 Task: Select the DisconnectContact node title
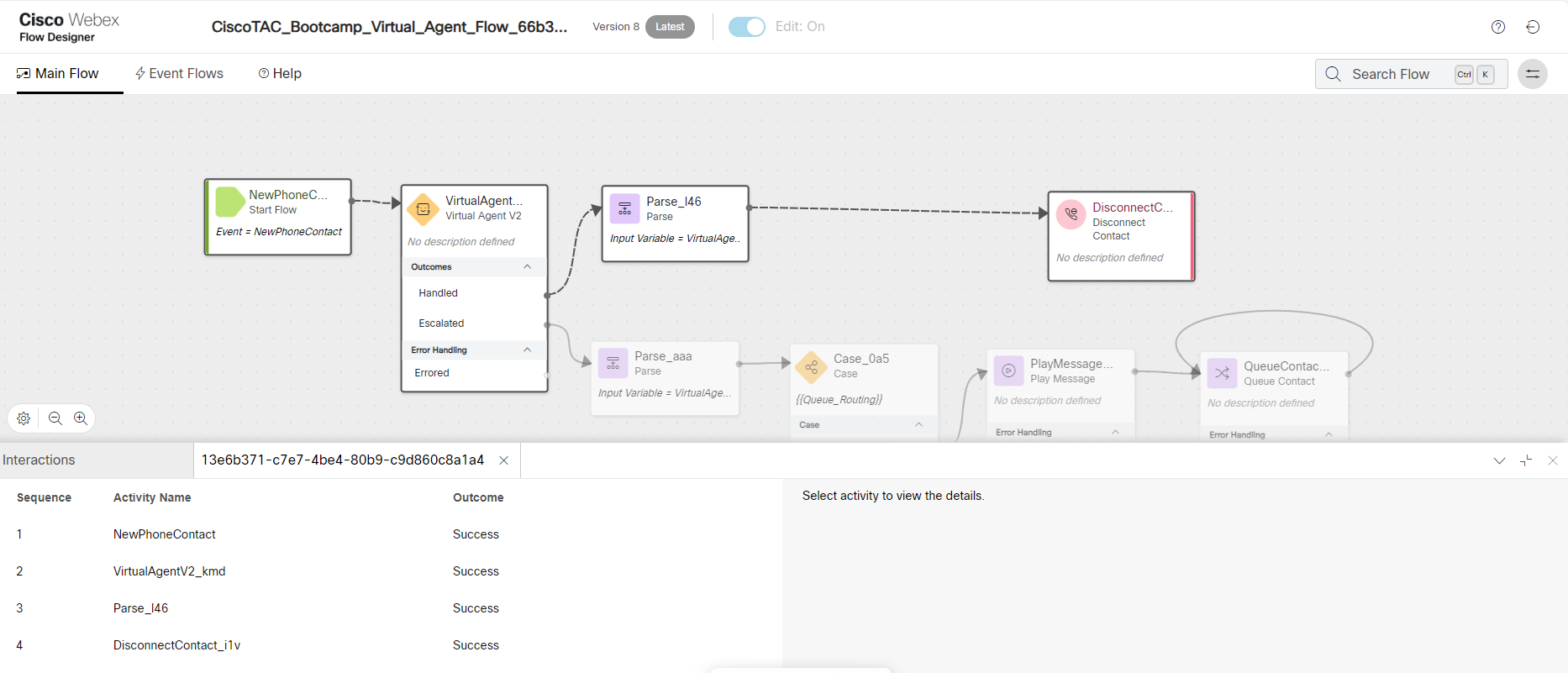(1133, 208)
